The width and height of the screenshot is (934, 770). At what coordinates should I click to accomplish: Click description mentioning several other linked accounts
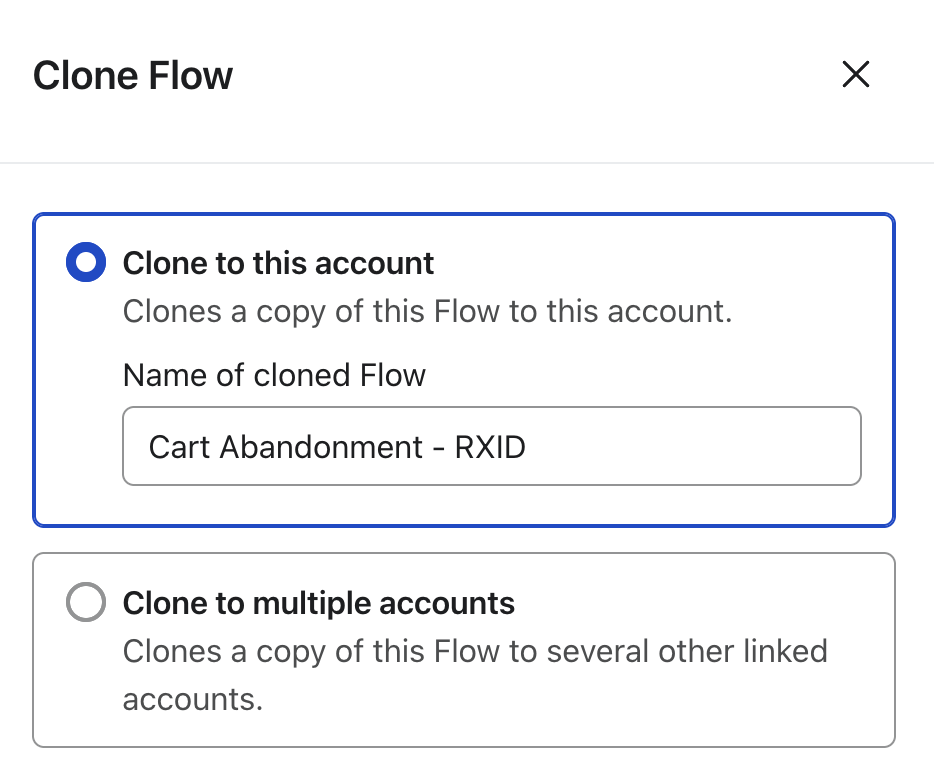click(475, 651)
